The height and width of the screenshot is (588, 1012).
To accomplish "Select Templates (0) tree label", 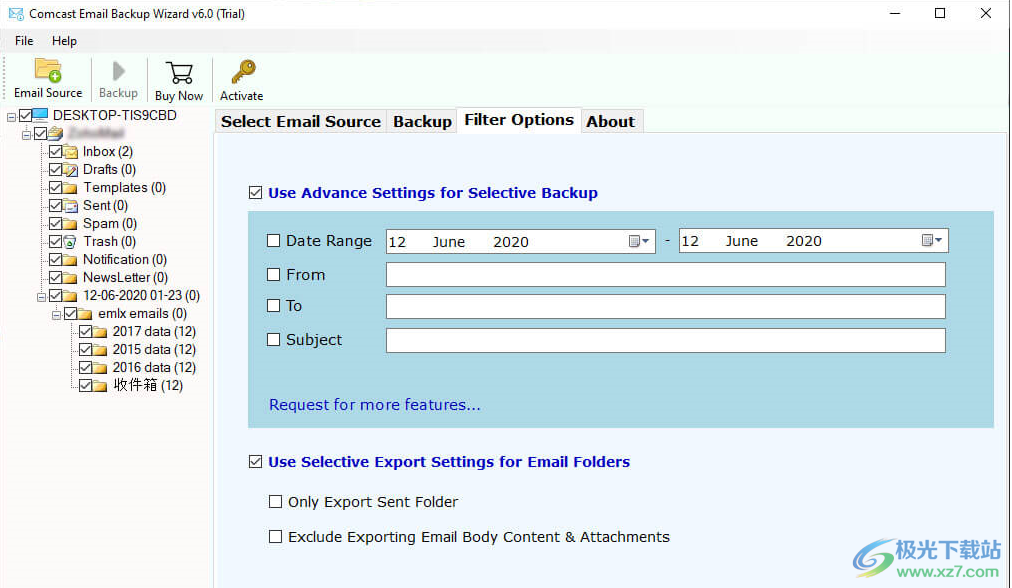I will click(x=125, y=187).
